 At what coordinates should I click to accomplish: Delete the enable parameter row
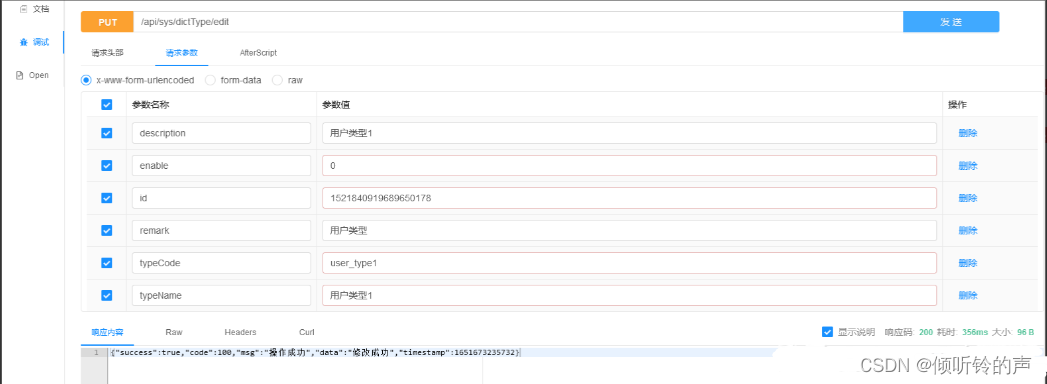[968, 166]
